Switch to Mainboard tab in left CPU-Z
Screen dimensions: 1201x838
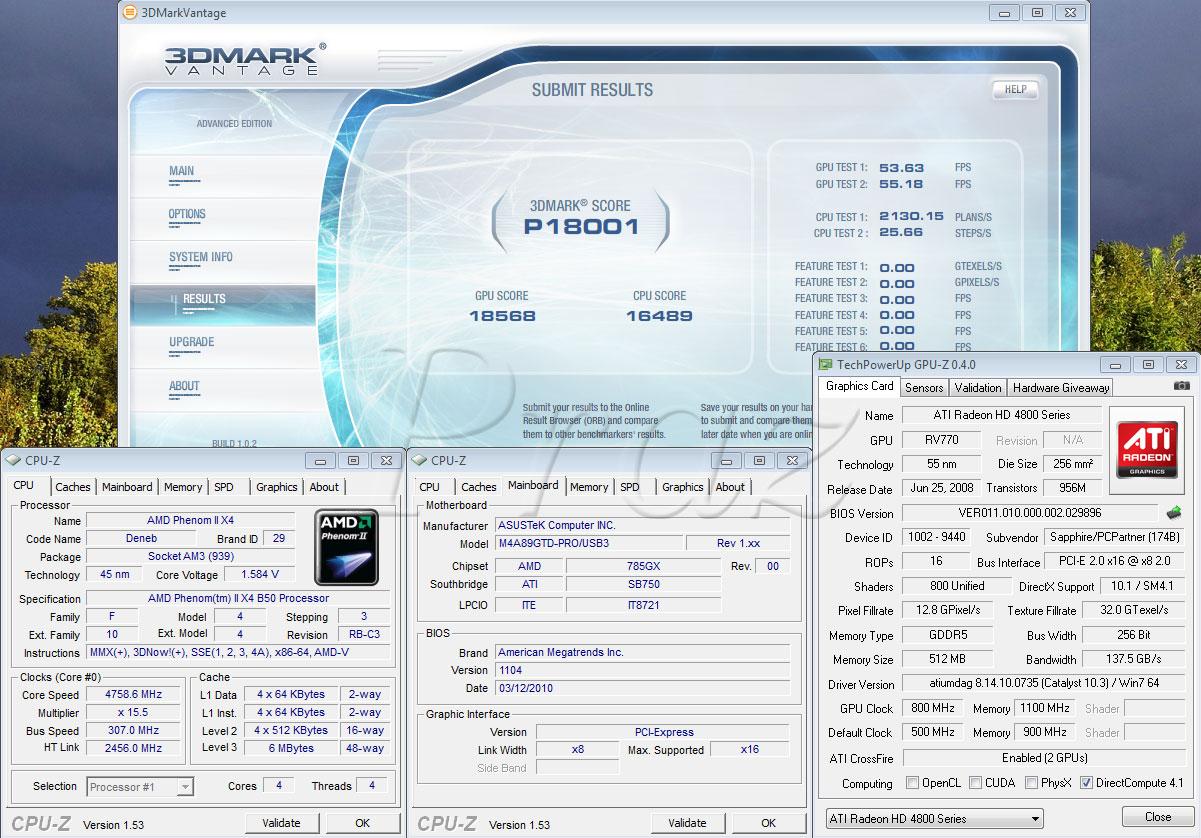click(x=127, y=487)
